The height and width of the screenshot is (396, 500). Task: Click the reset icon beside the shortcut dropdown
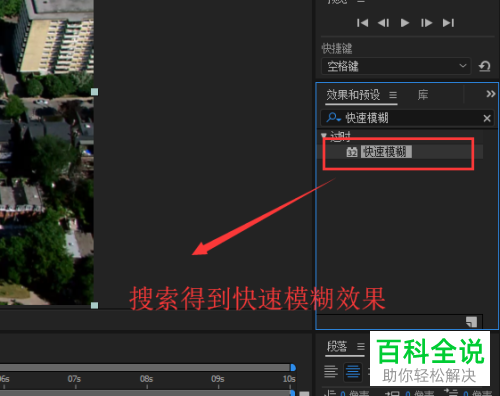point(484,66)
